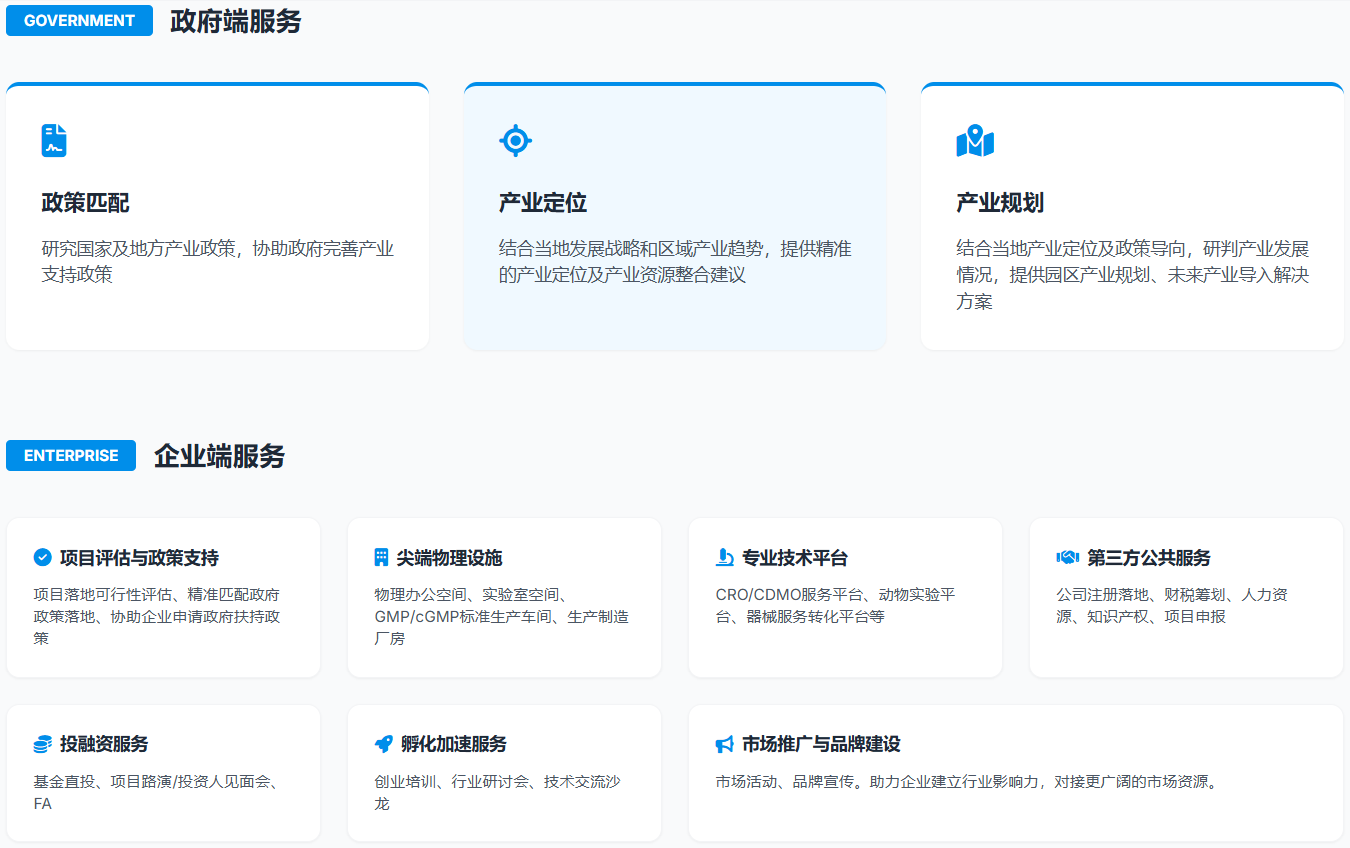Click the blue ENTERPRISE badge
This screenshot has height=848, width=1350.
click(71, 456)
